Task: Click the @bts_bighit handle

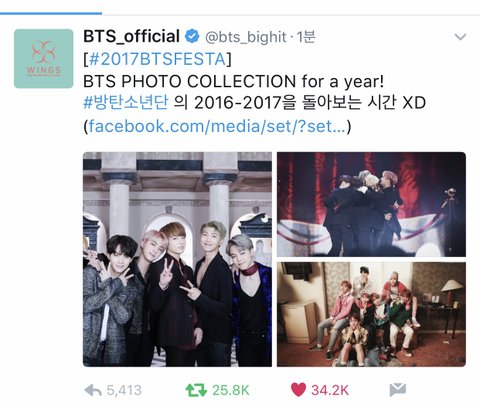Action: point(245,37)
